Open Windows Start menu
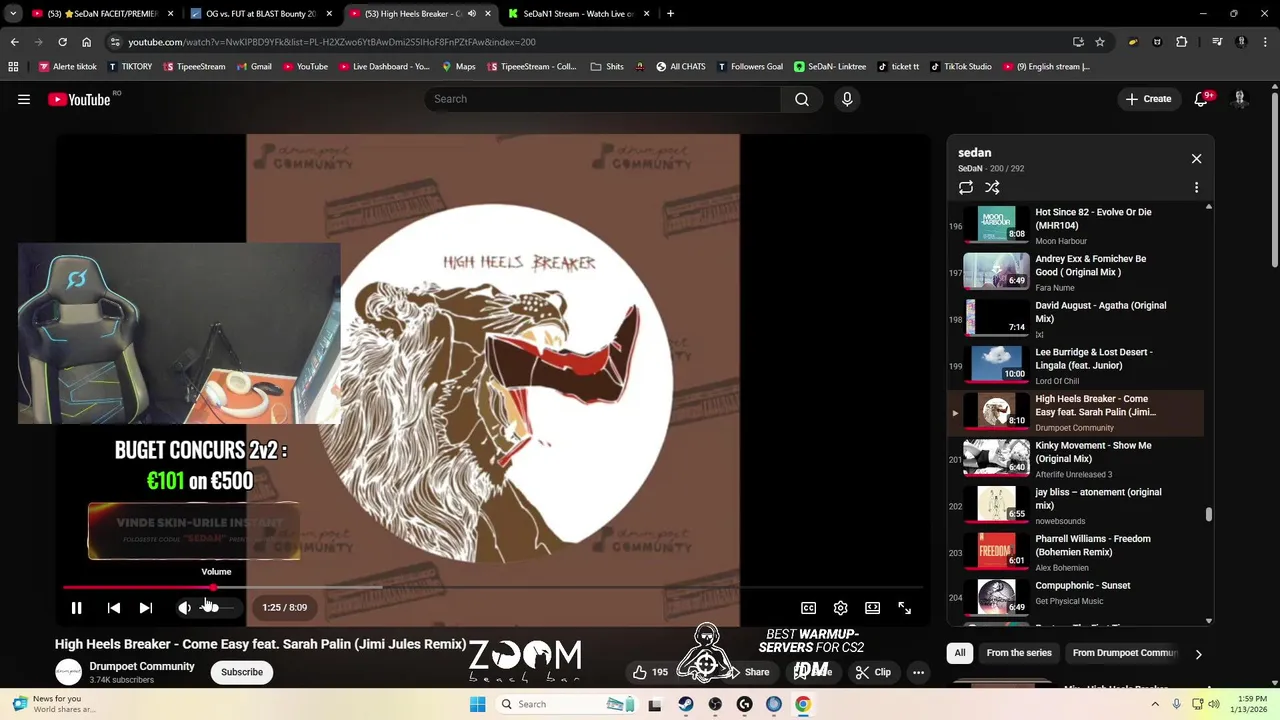Image resolution: width=1280 pixels, height=720 pixels. [478, 704]
